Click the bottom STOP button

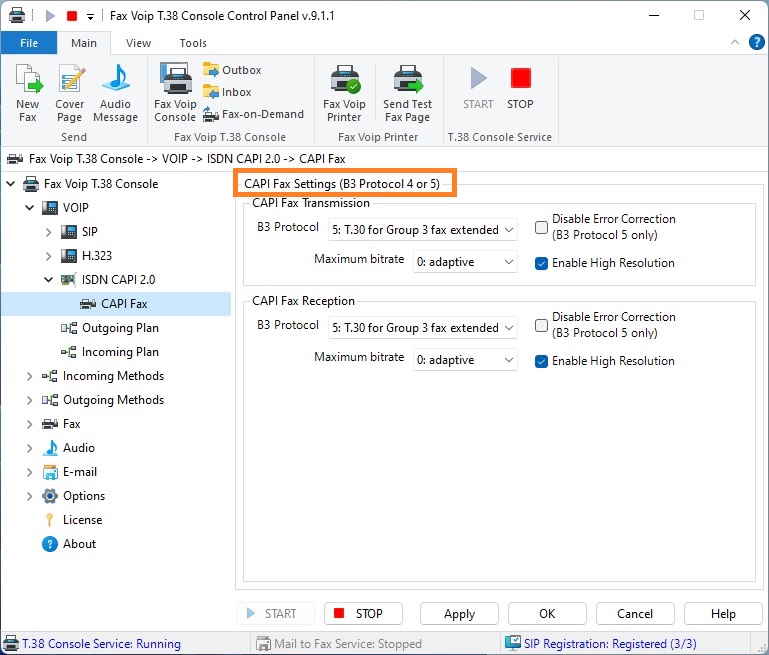pos(363,613)
